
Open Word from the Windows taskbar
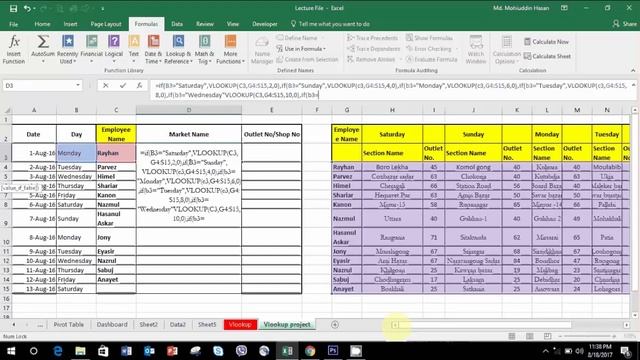coord(126,351)
